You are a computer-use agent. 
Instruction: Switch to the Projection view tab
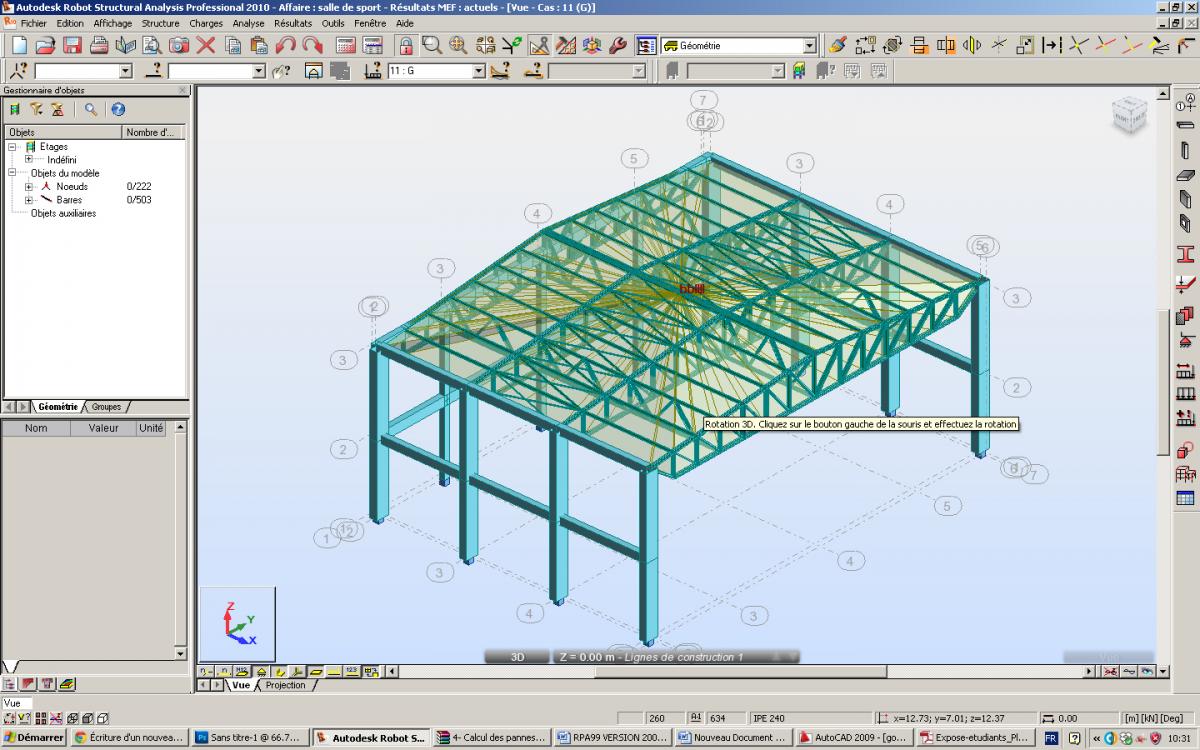(286, 685)
